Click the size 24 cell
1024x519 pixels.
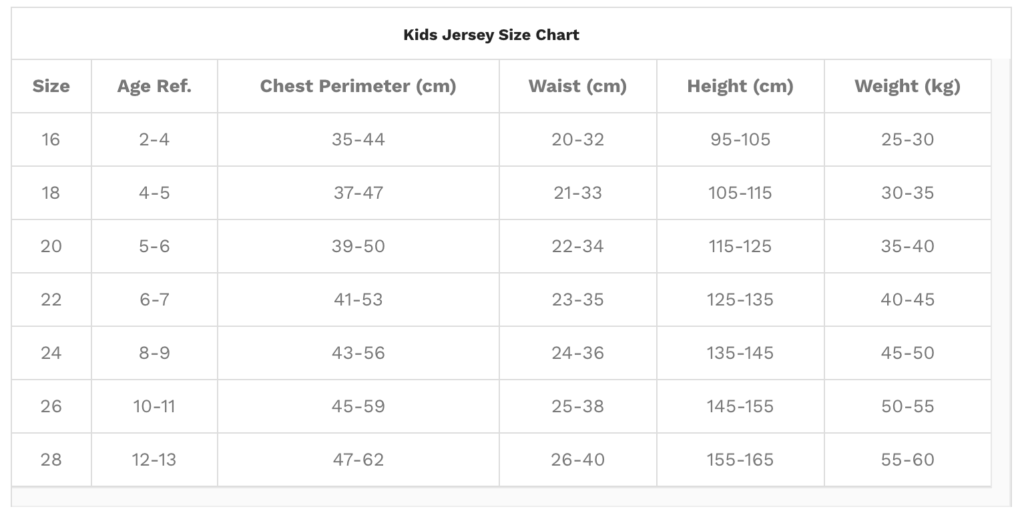point(51,353)
